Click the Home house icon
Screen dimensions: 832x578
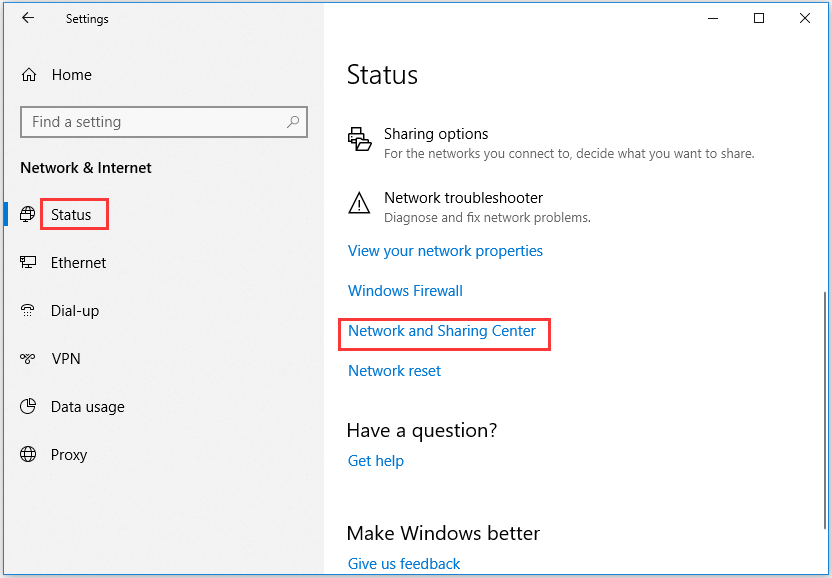click(29, 75)
